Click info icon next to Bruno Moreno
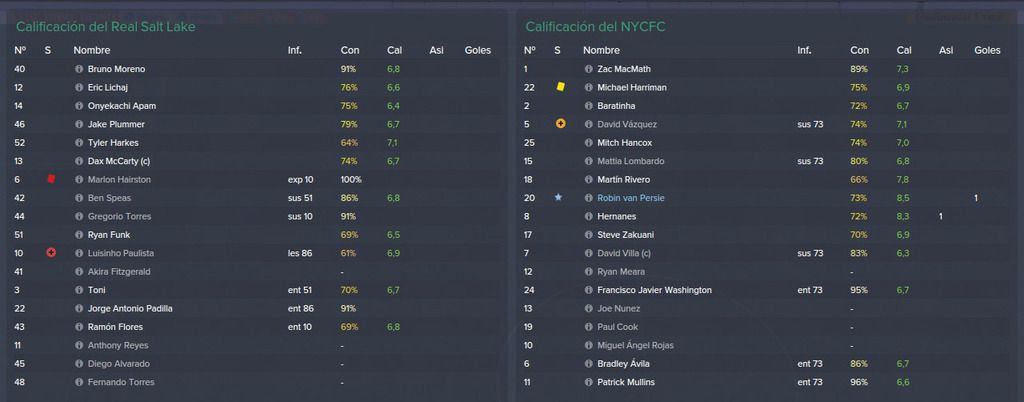Viewport: 1024px width, 402px height. [79, 69]
